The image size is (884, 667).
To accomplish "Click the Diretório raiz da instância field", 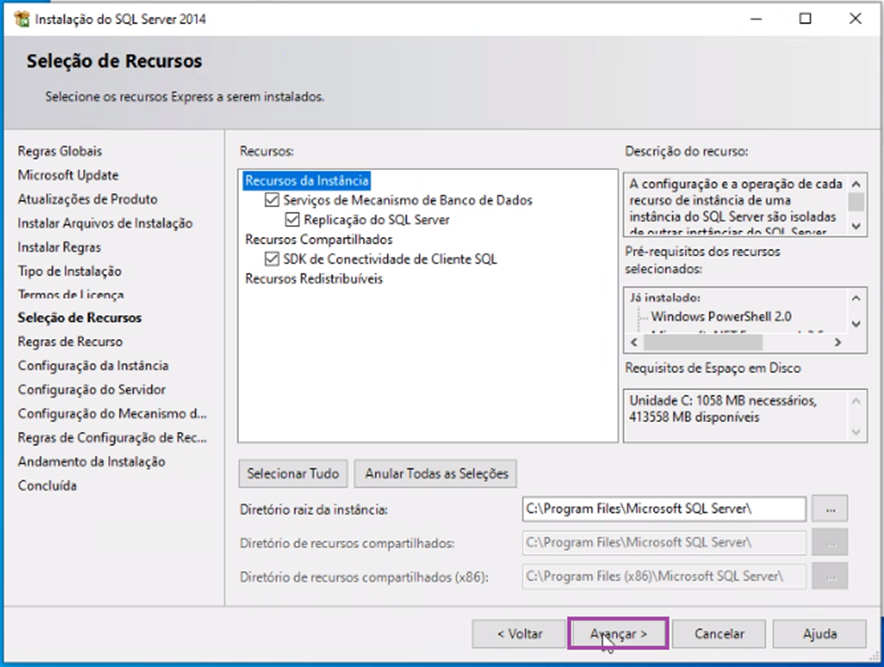I will (664, 509).
